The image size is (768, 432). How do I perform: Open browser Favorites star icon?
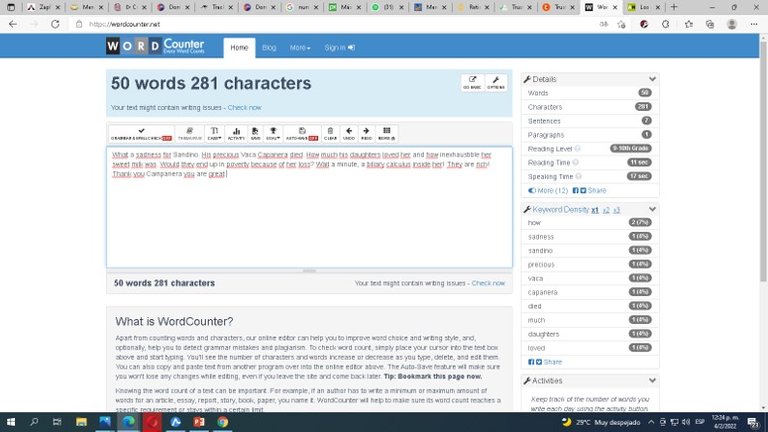click(689, 24)
